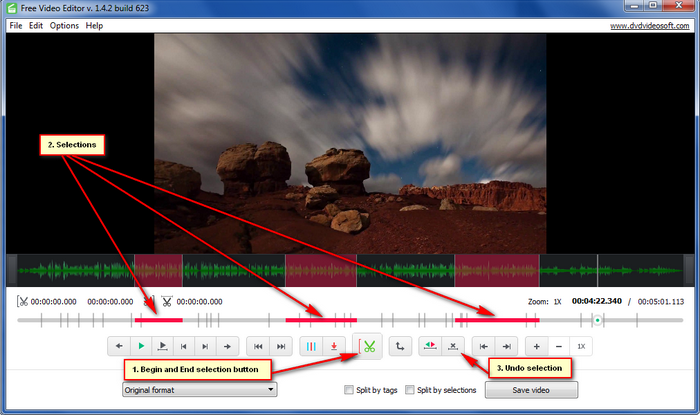Click the invert selections button

430,346
